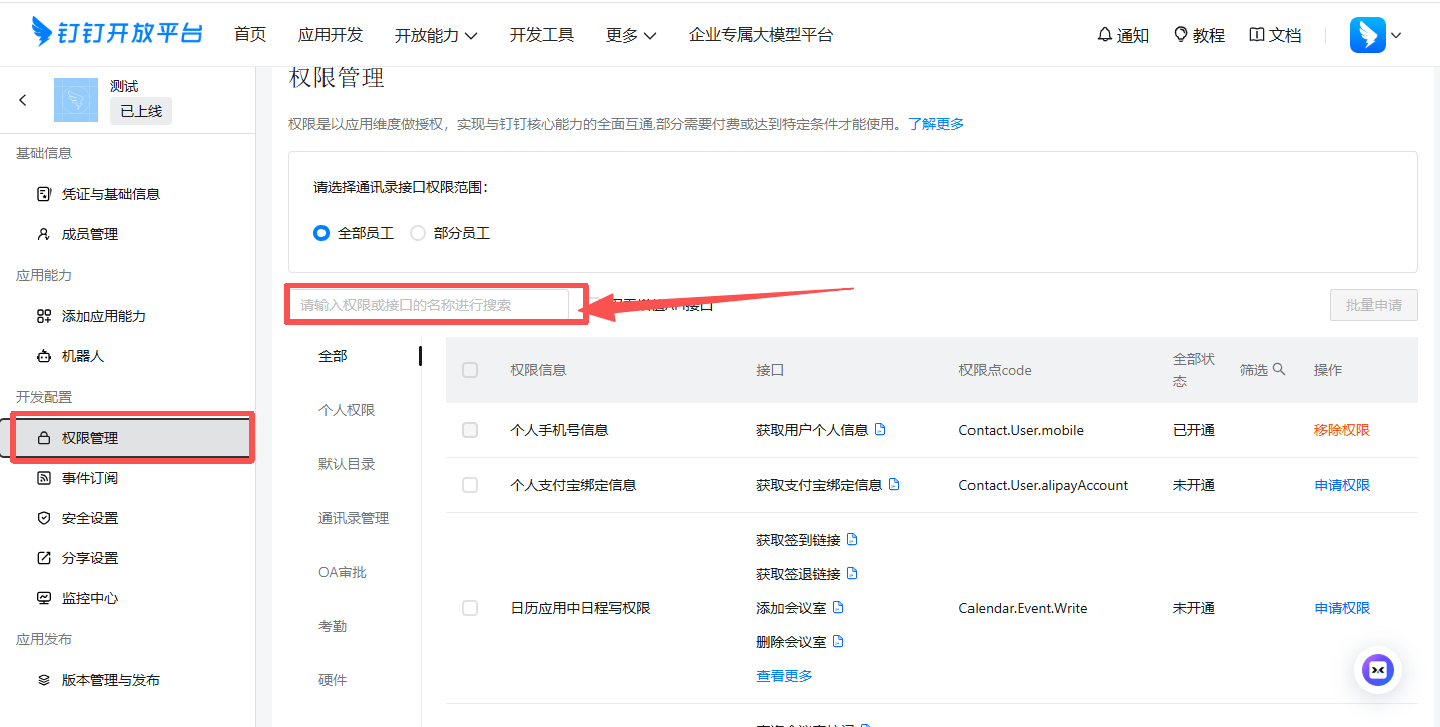Select the OA审批 category tab
Viewport: 1440px width, 727px height.
pyautogui.click(x=342, y=572)
